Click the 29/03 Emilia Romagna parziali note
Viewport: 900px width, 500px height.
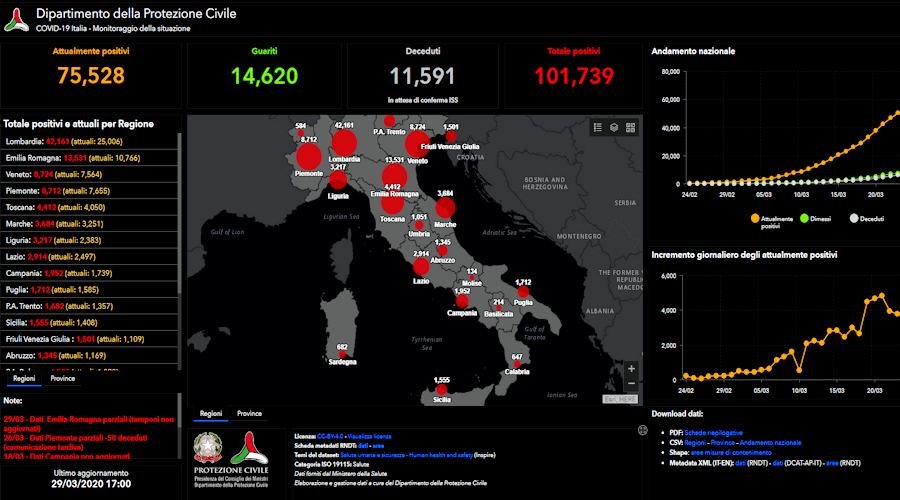click(x=89, y=424)
